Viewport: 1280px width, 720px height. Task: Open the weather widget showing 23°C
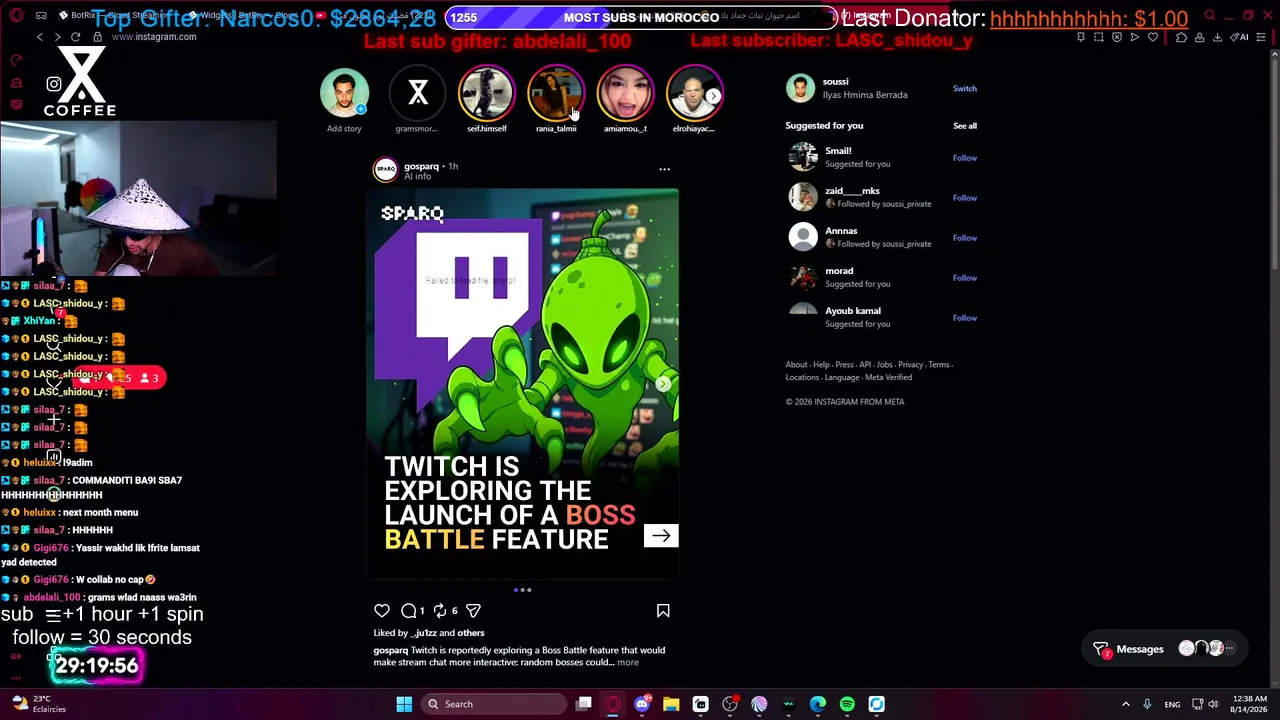pyautogui.click(x=38, y=704)
